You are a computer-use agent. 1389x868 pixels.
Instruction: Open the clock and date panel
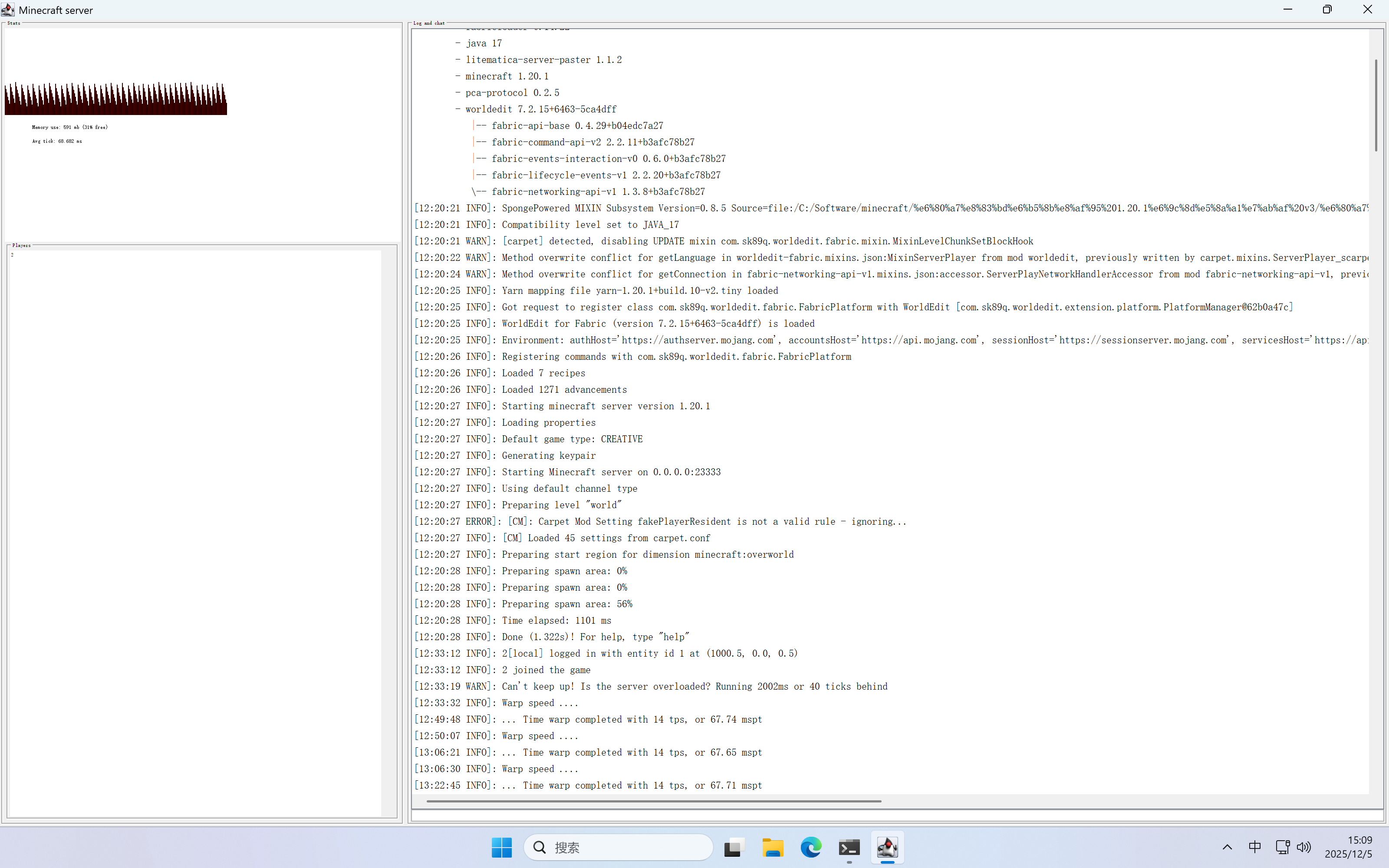coord(1348,847)
